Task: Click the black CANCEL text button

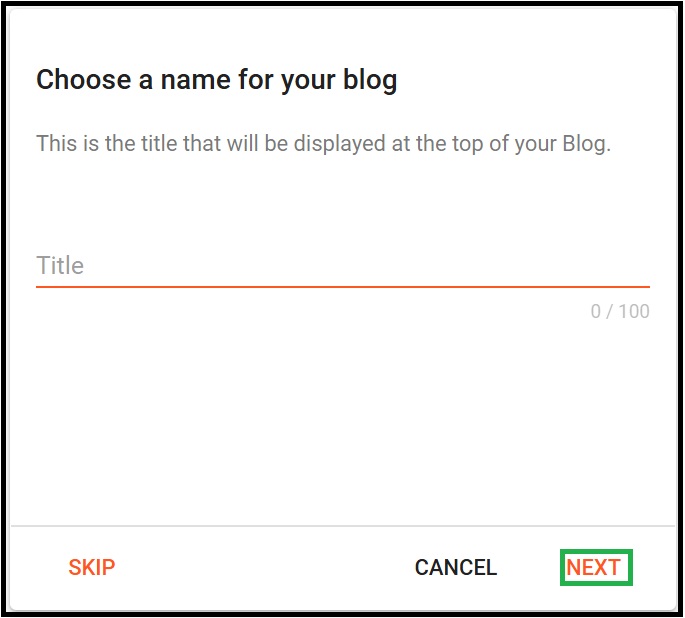Action: click(455, 568)
